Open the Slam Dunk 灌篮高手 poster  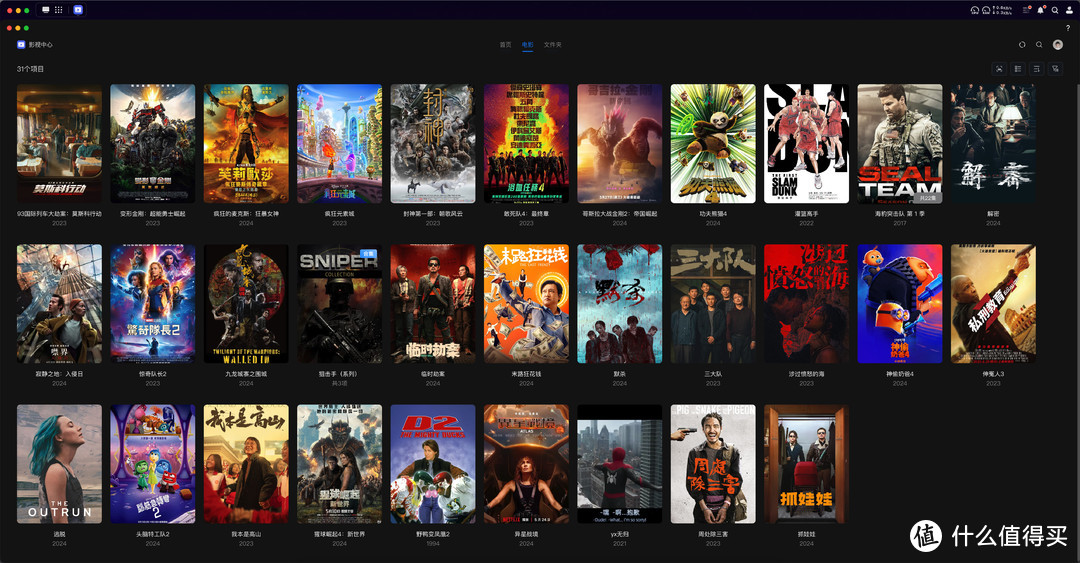(x=807, y=143)
